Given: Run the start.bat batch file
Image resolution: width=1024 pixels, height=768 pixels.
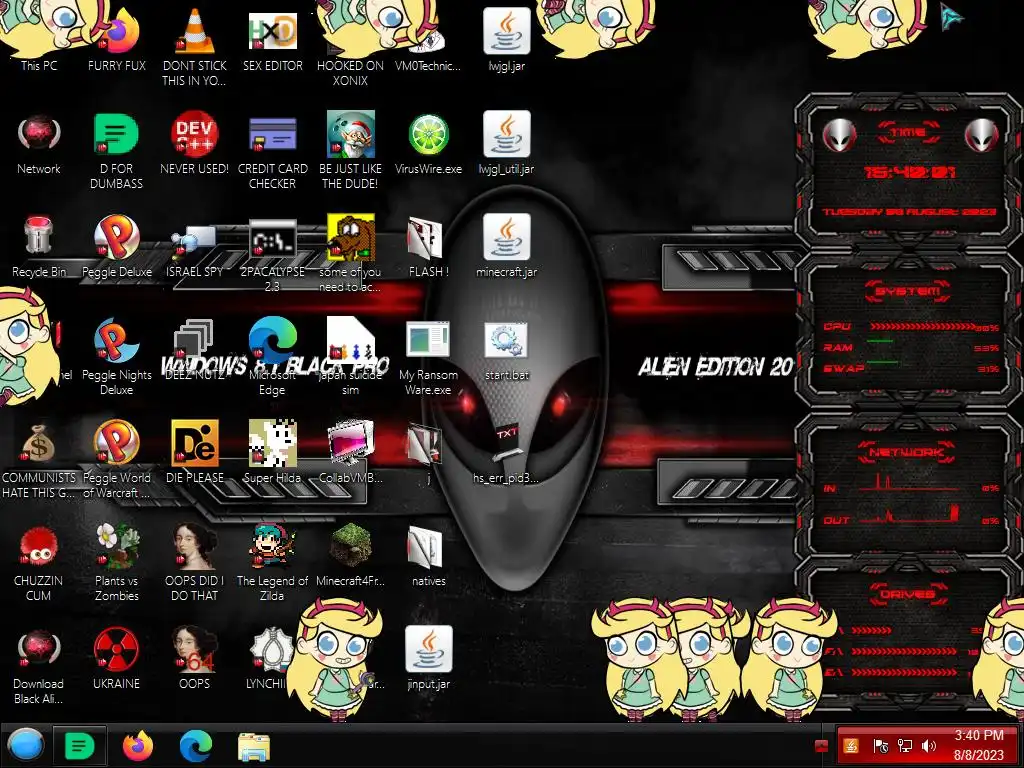Looking at the screenshot, I should 506,351.
